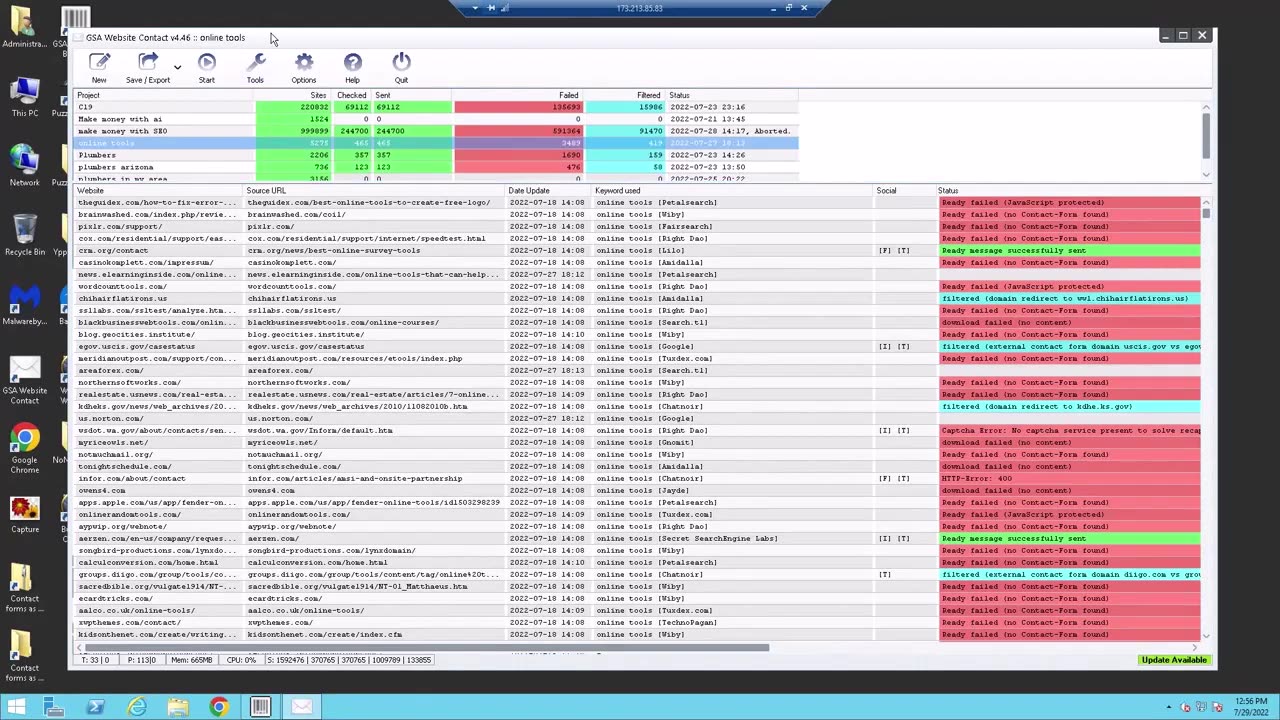Sort projects by Sent column
Image resolution: width=1280 pixels, height=720 pixels.
[412, 95]
